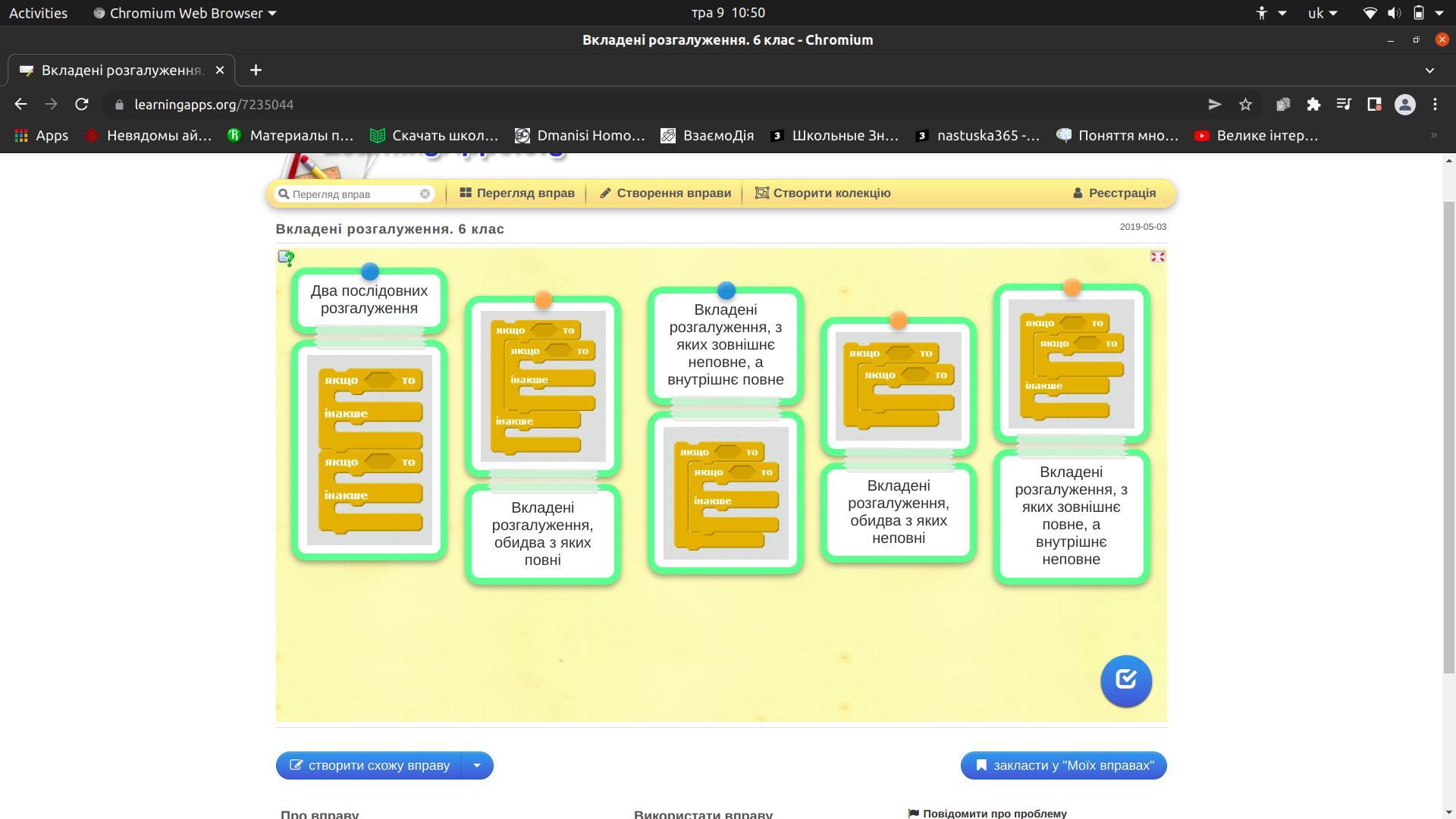1456x819 pixels.
Task: Open the task hint icon with question mark
Action: tap(286, 259)
